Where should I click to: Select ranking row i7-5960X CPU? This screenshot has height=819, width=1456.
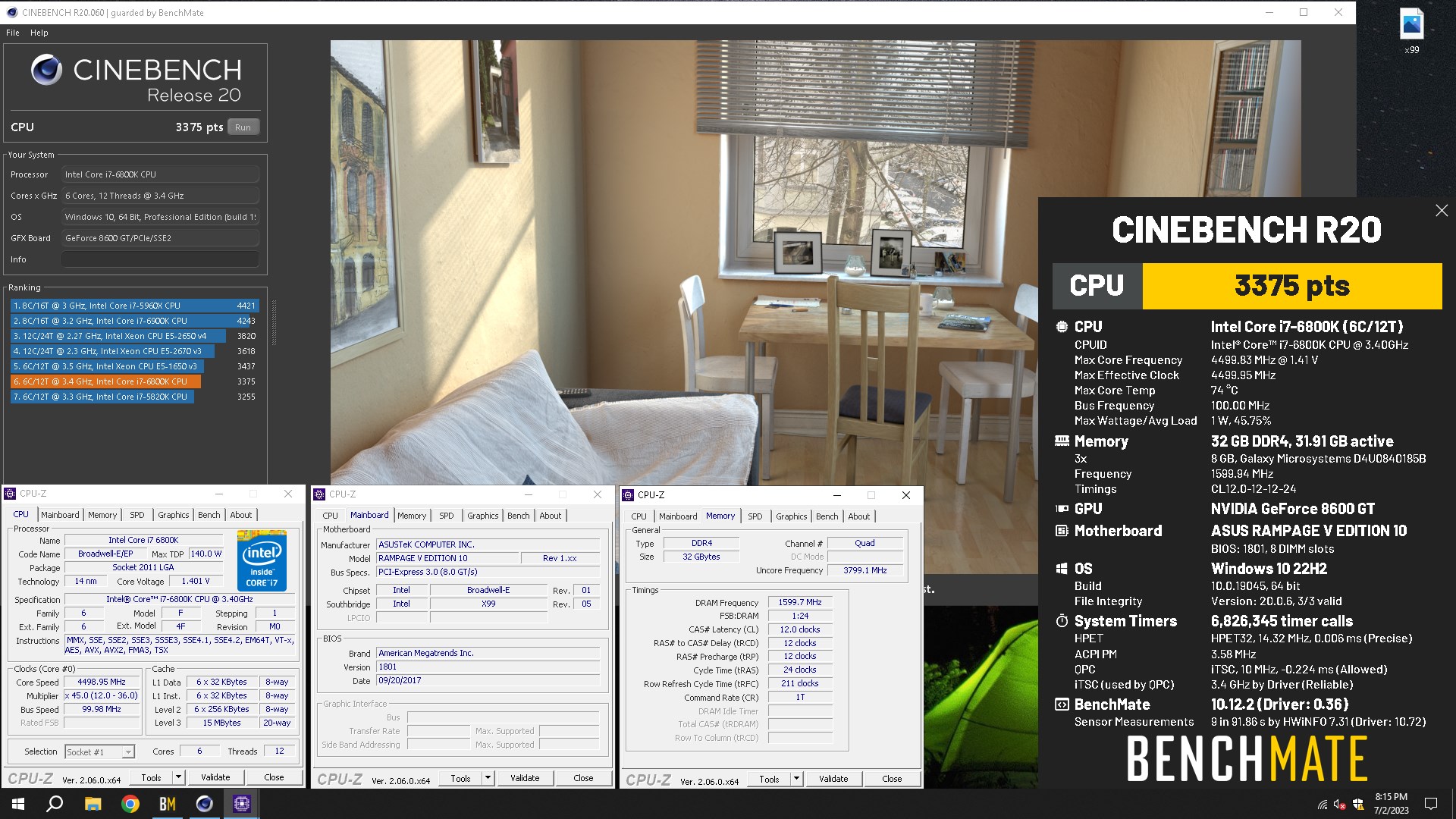[x=135, y=306]
